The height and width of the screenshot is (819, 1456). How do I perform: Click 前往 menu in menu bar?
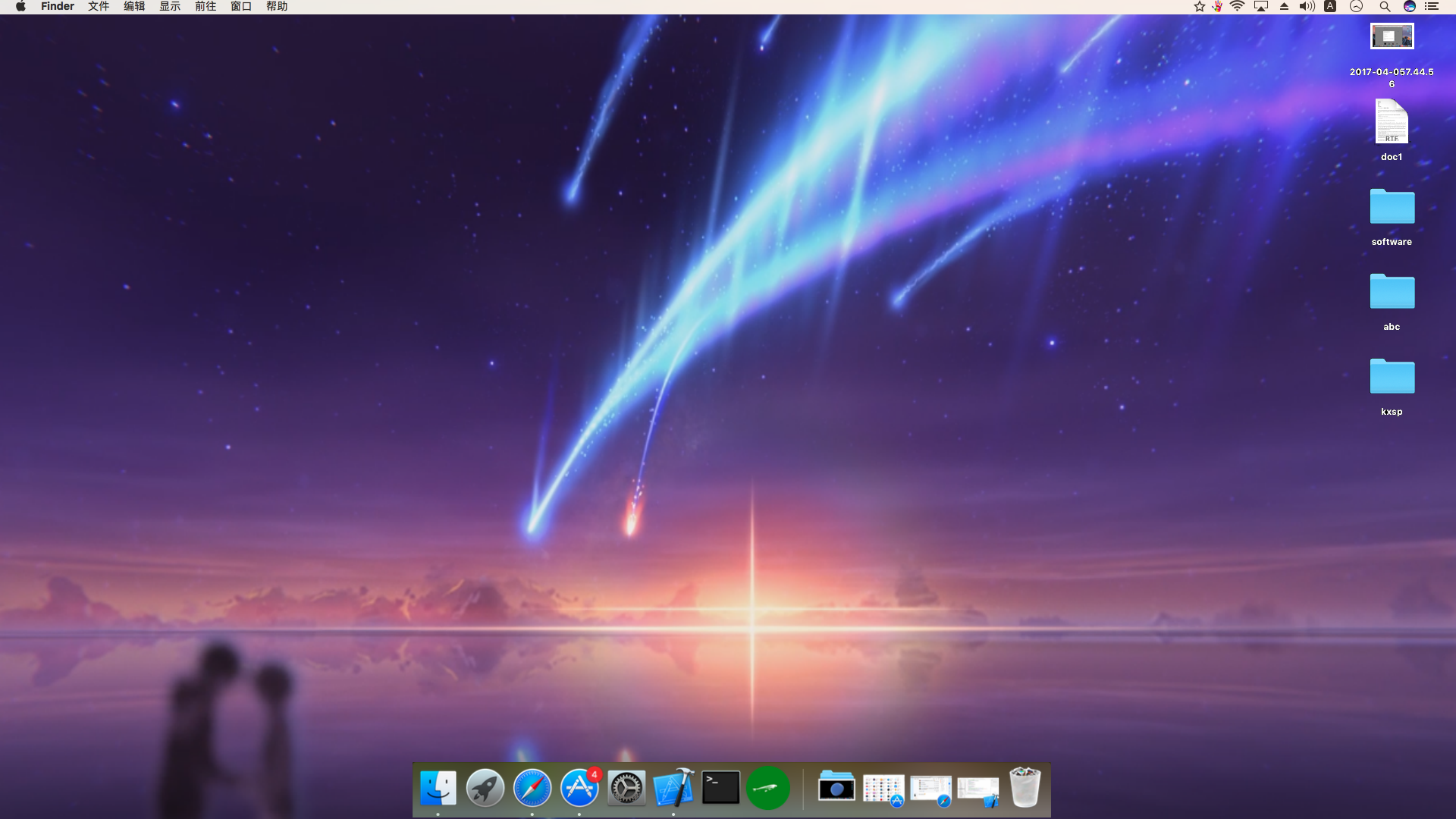pos(204,6)
